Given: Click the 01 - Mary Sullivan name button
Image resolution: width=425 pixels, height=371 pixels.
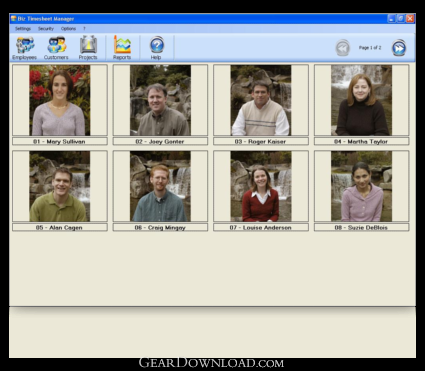Looking at the screenshot, I should 60,141.
